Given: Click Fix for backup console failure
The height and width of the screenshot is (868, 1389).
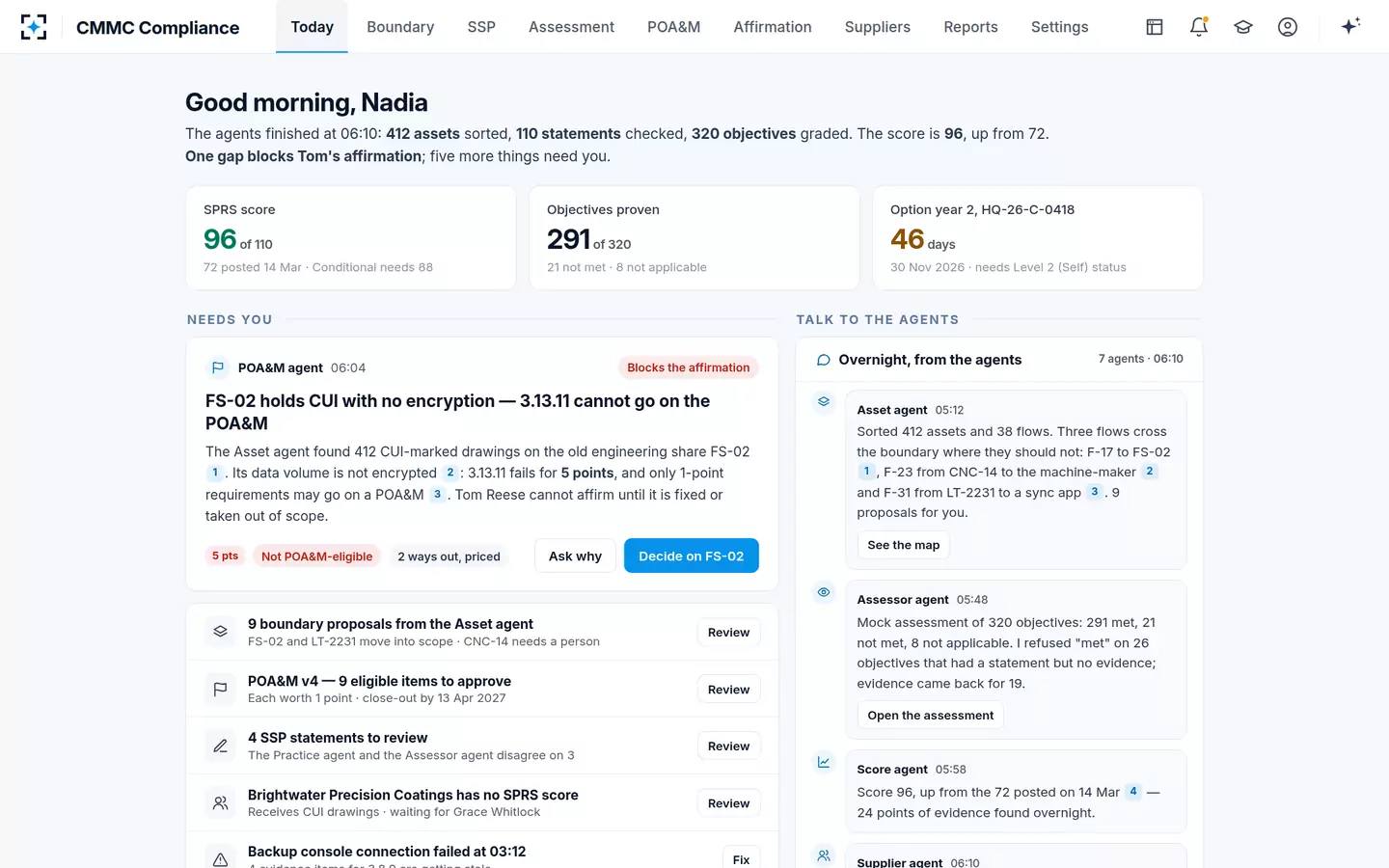Looking at the screenshot, I should tap(741, 857).
